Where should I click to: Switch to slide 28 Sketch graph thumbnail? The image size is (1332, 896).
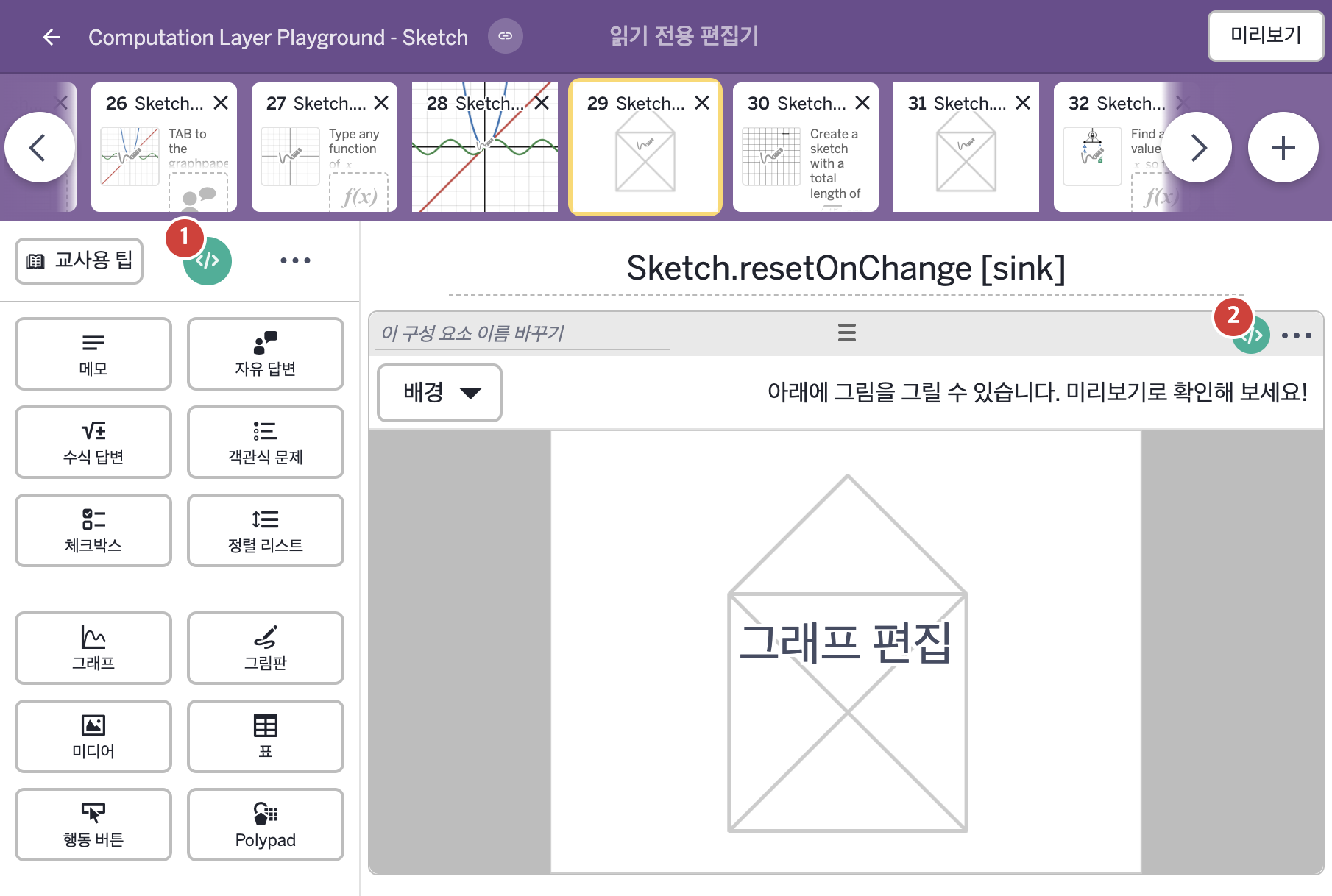pyautogui.click(x=484, y=147)
